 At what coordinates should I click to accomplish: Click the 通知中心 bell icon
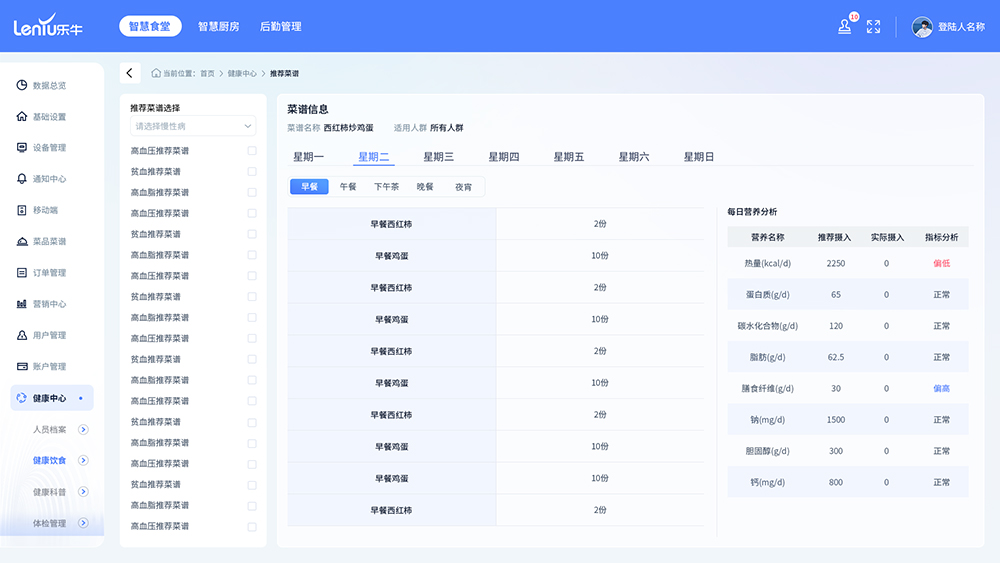[x=22, y=179]
